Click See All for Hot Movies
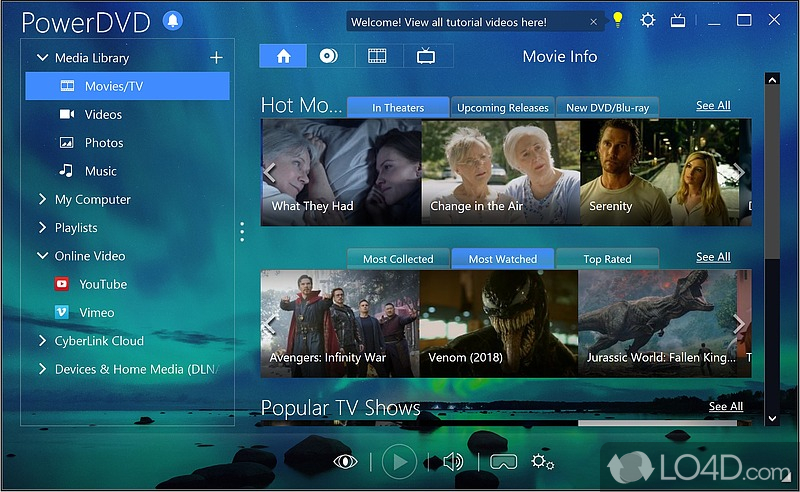The image size is (800, 492). [713, 106]
